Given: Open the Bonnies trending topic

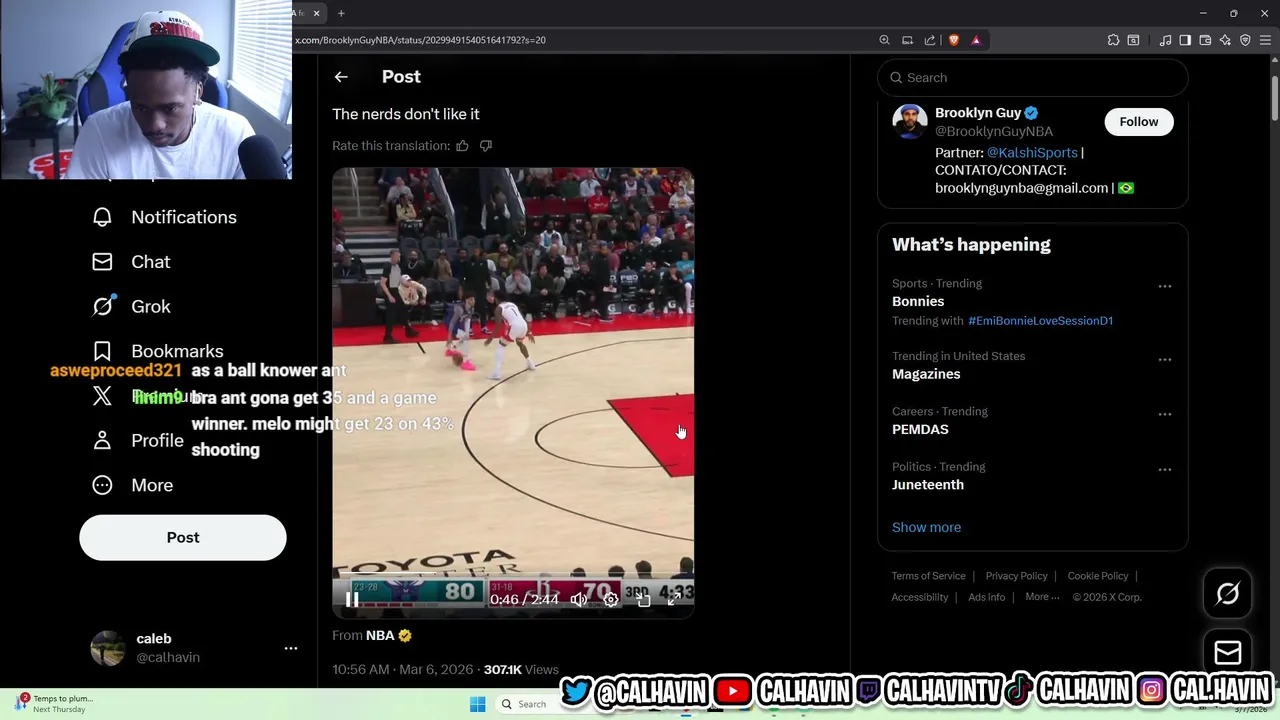Looking at the screenshot, I should (918, 301).
